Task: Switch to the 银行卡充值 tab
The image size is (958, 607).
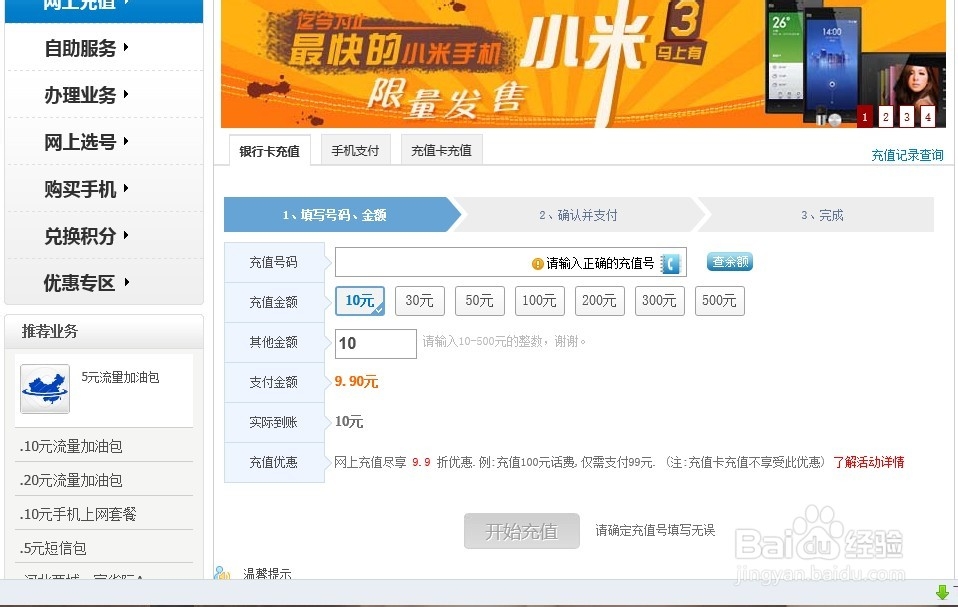Action: (269, 151)
